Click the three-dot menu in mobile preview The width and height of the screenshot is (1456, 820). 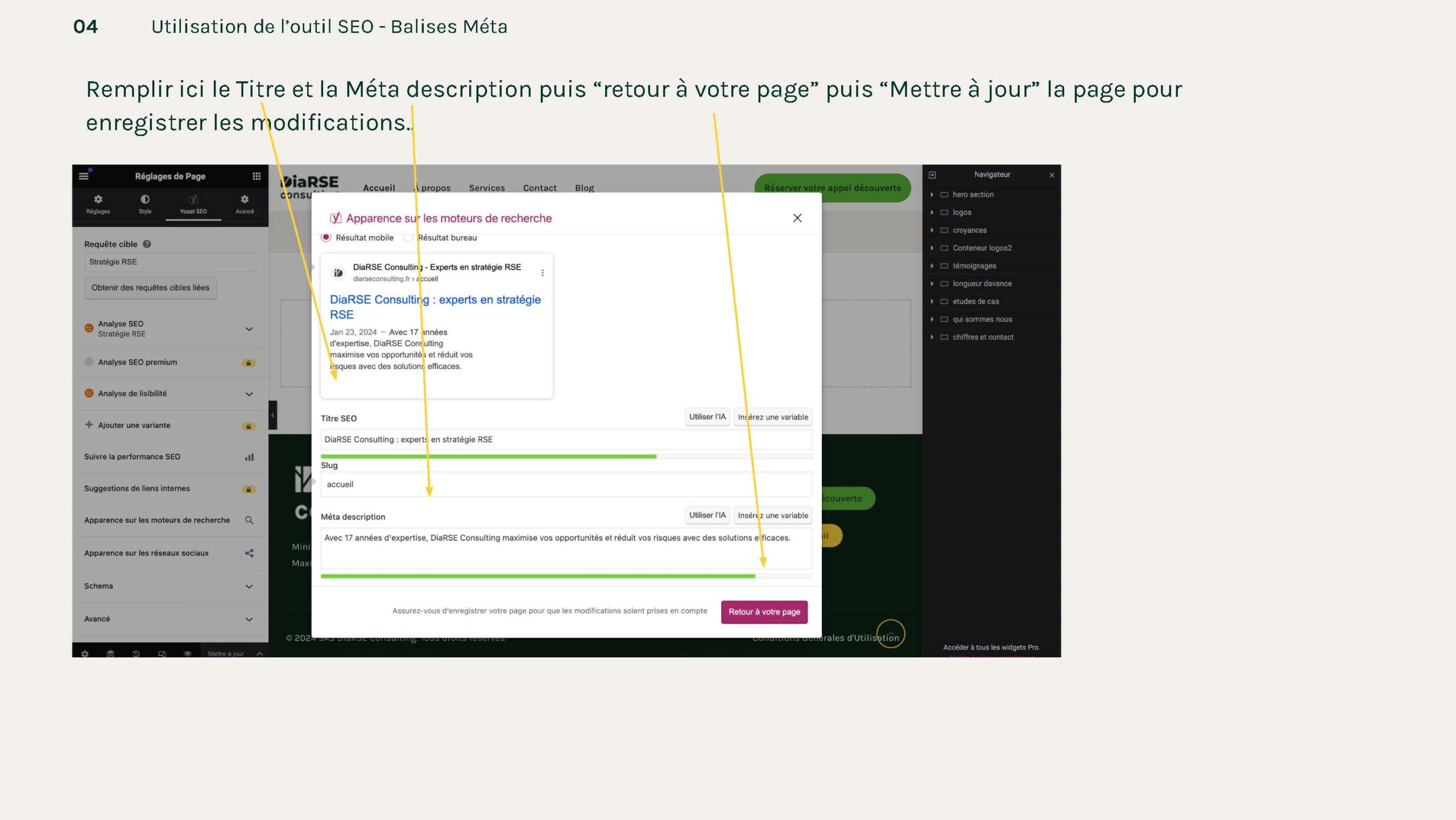(543, 273)
